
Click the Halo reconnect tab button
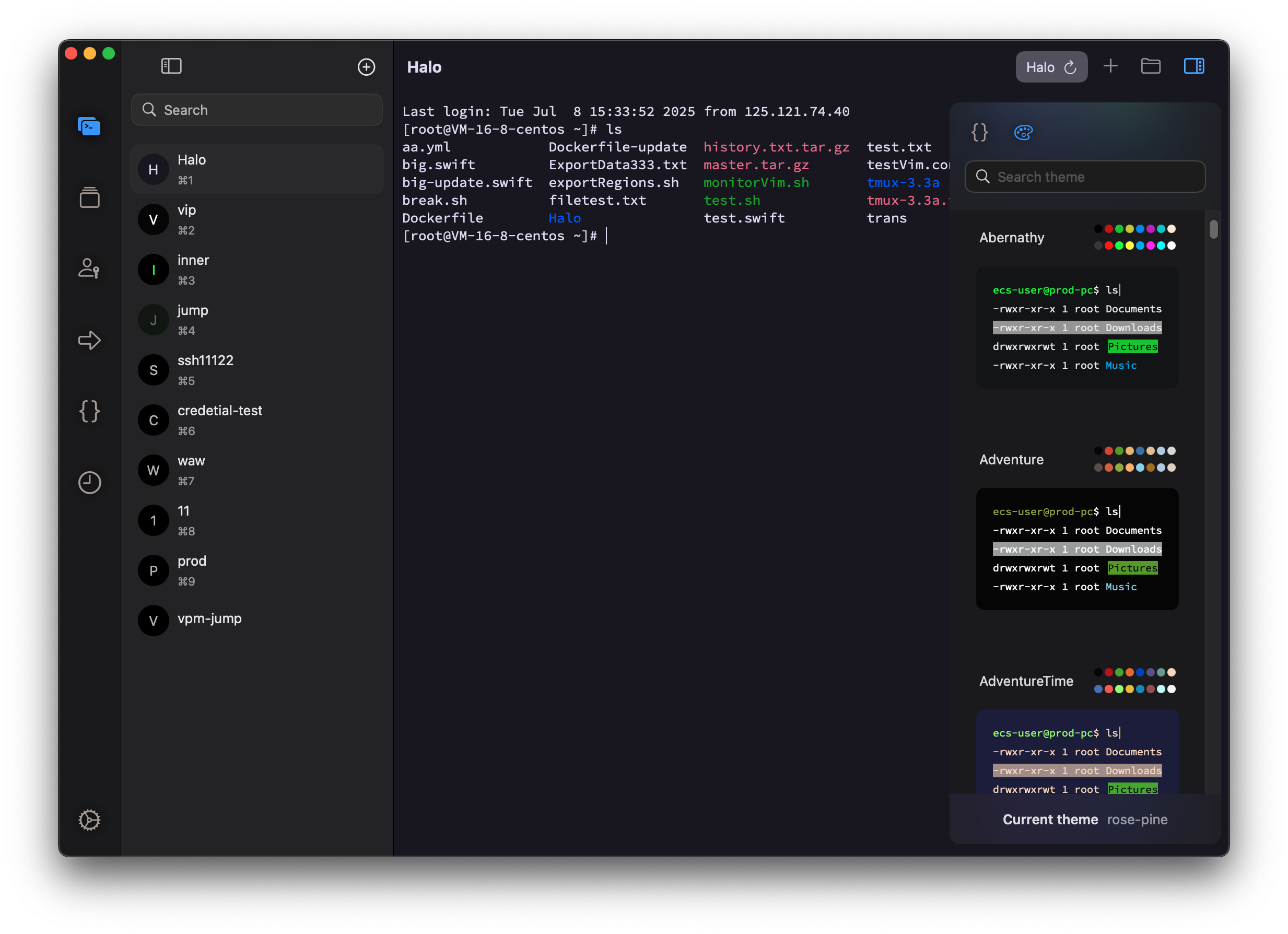pos(1051,67)
